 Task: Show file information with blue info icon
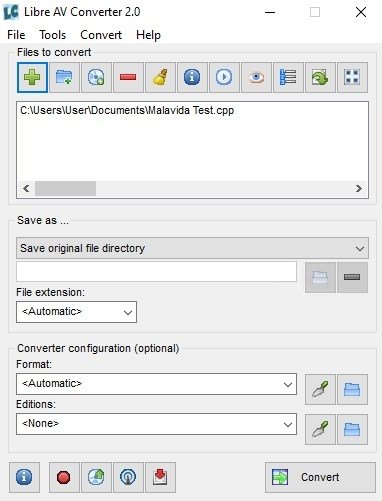click(x=192, y=77)
